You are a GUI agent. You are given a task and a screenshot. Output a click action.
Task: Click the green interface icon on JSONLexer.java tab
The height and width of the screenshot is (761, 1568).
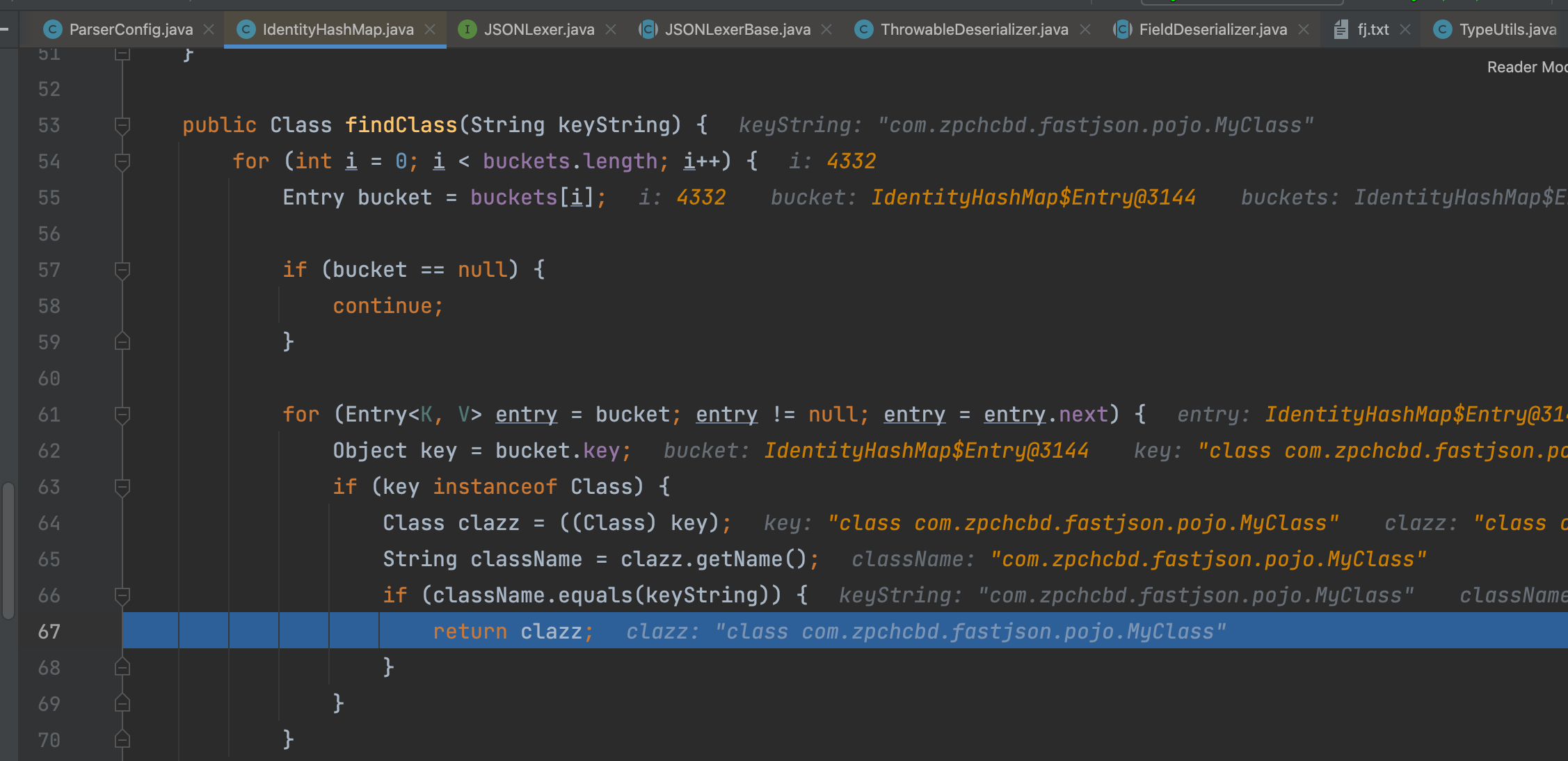(467, 29)
